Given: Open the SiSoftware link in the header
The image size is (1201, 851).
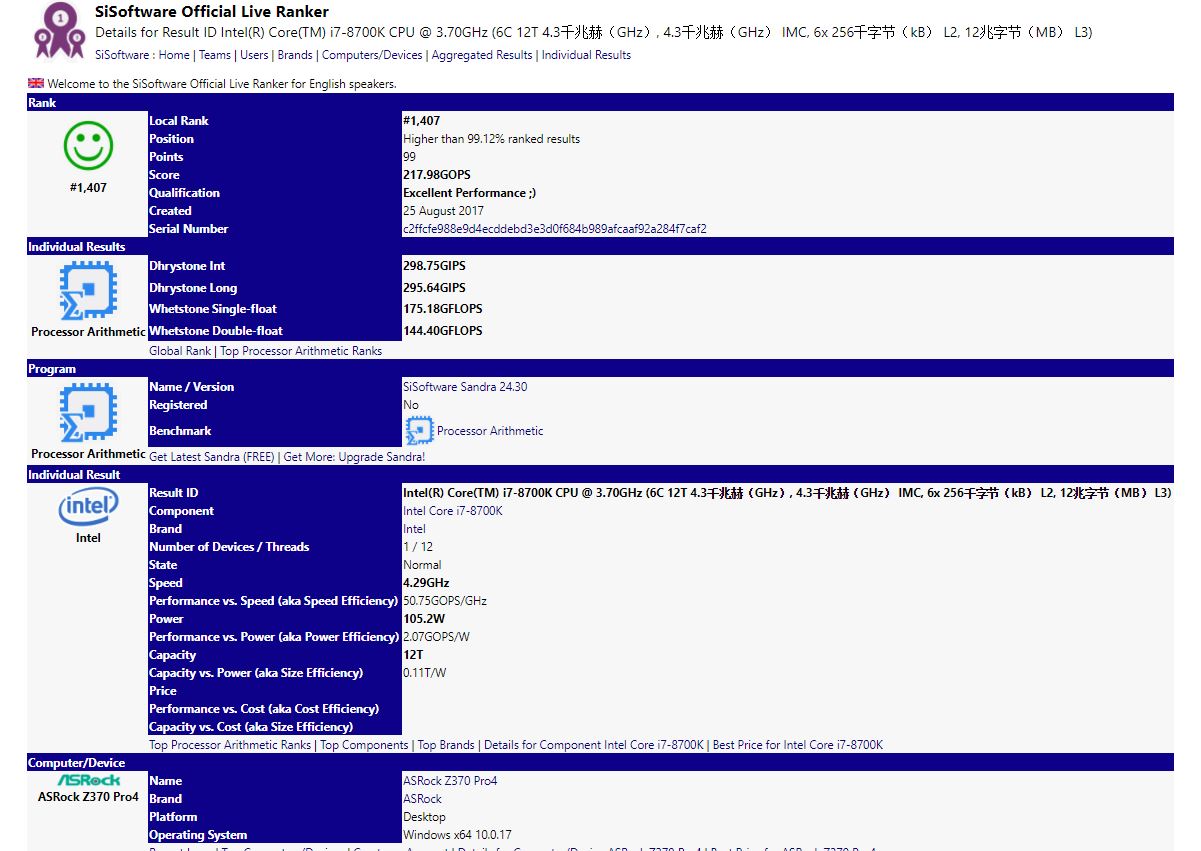Looking at the screenshot, I should 122,55.
